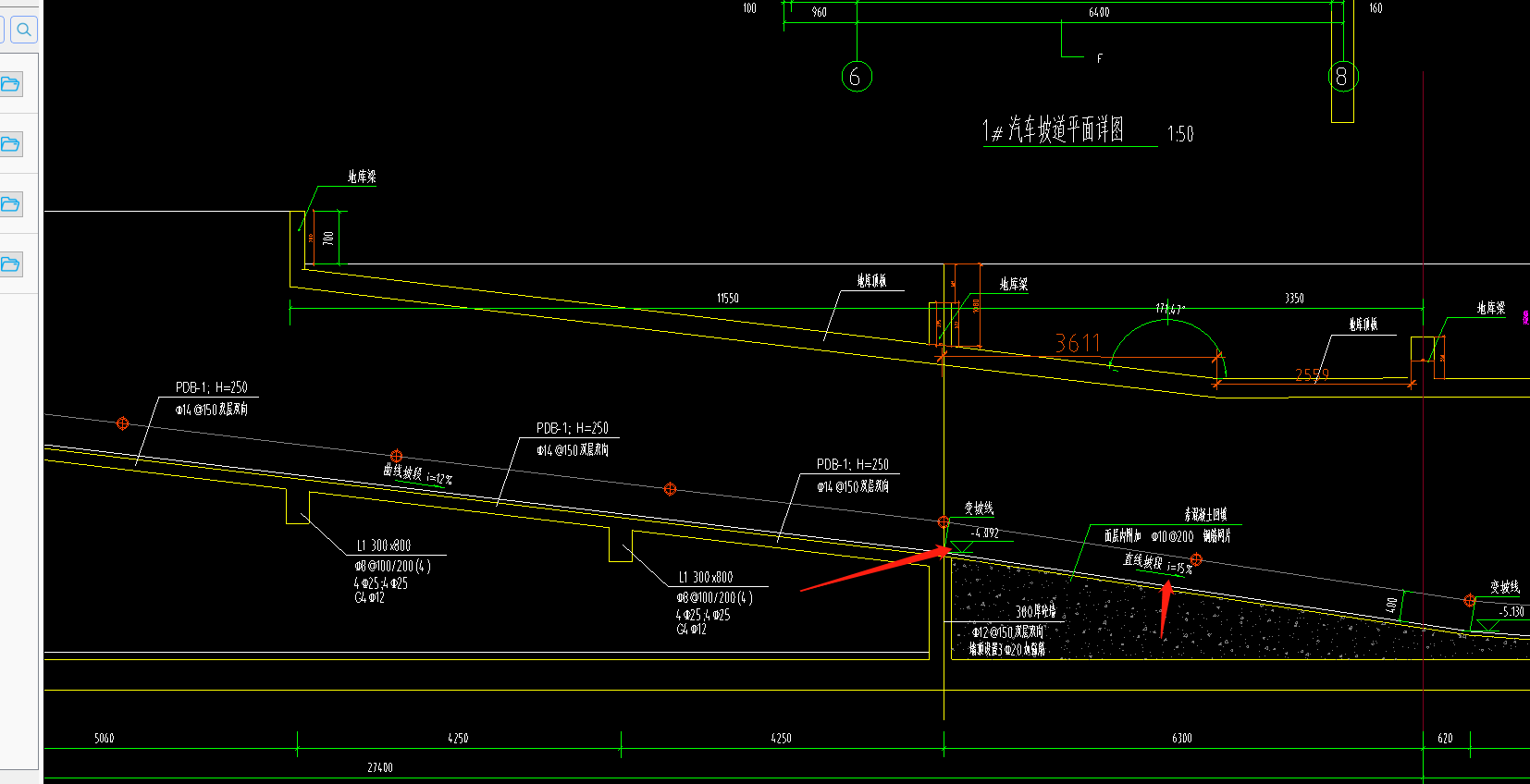Select 变坡线 label above -5.130

(1505, 587)
